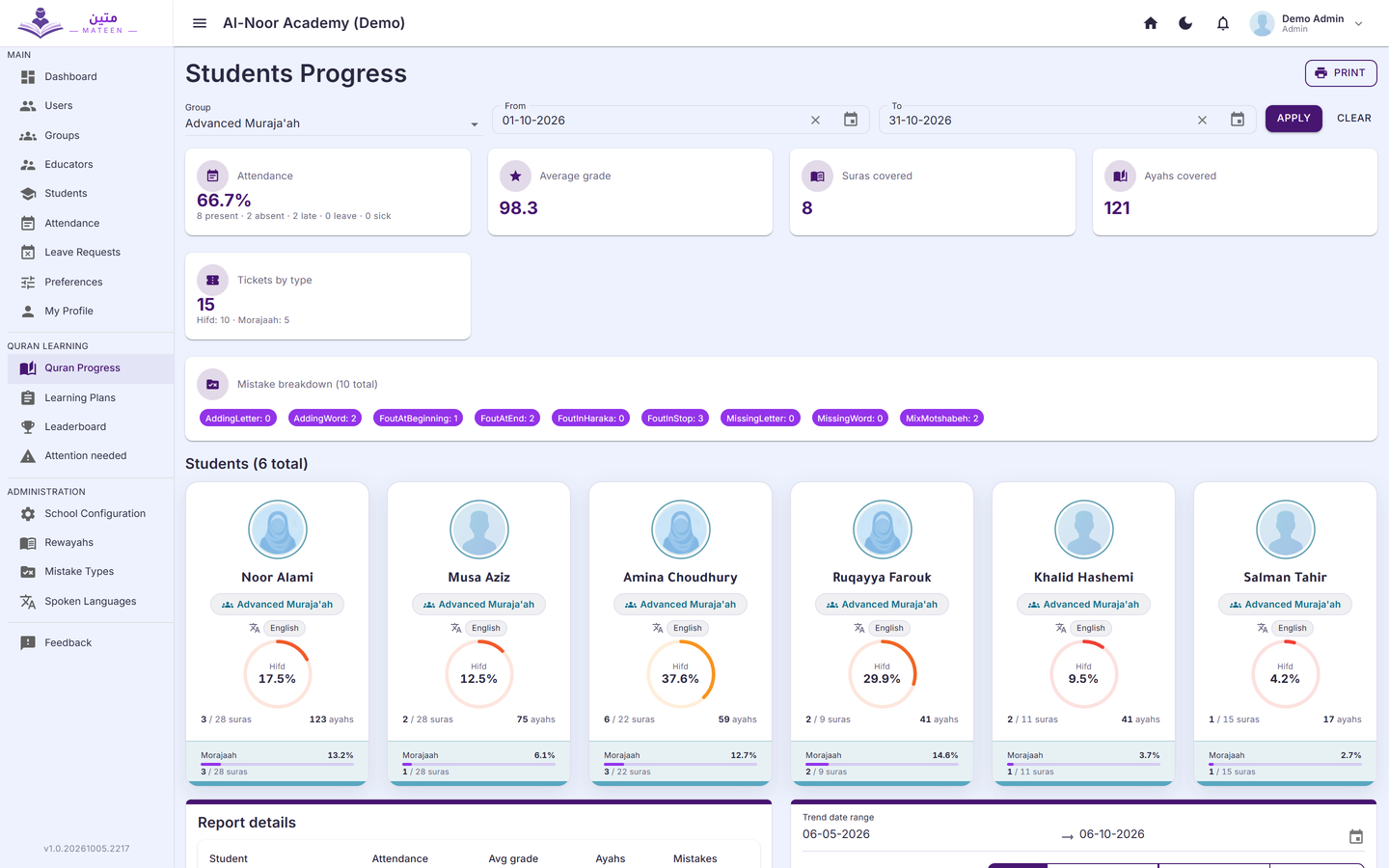Apply the selected date filters

click(1294, 119)
